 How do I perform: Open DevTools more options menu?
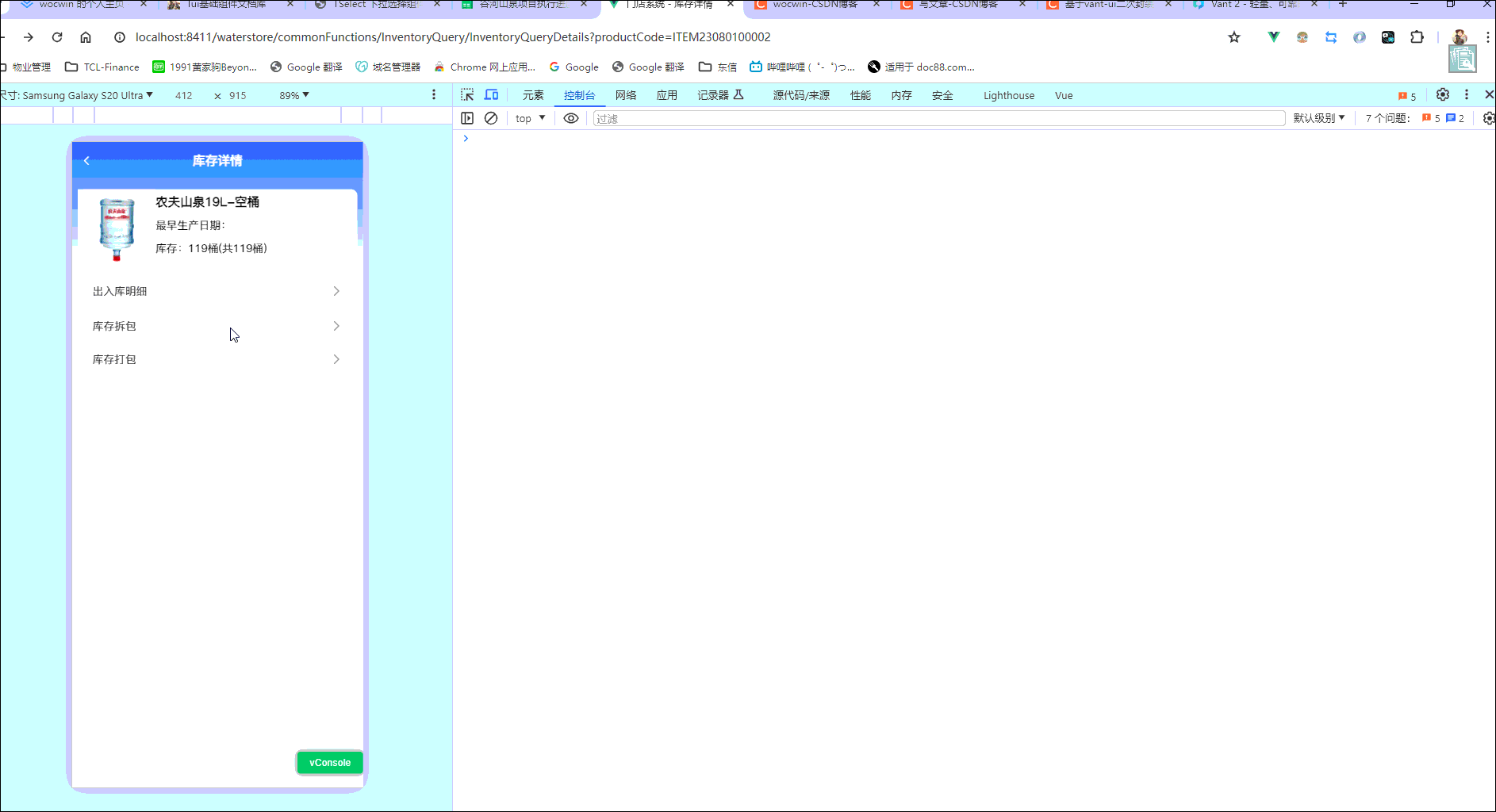pyautogui.click(x=1467, y=95)
